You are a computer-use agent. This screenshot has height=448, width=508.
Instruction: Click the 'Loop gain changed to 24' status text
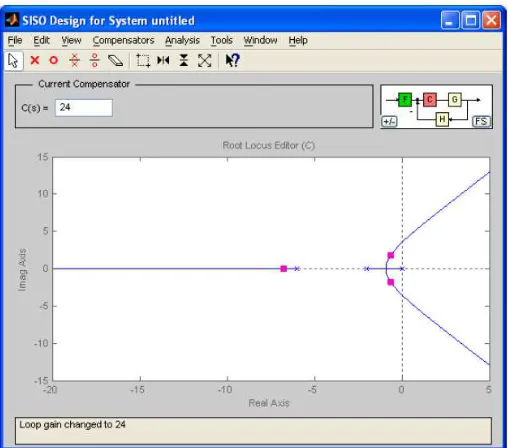[72, 424]
